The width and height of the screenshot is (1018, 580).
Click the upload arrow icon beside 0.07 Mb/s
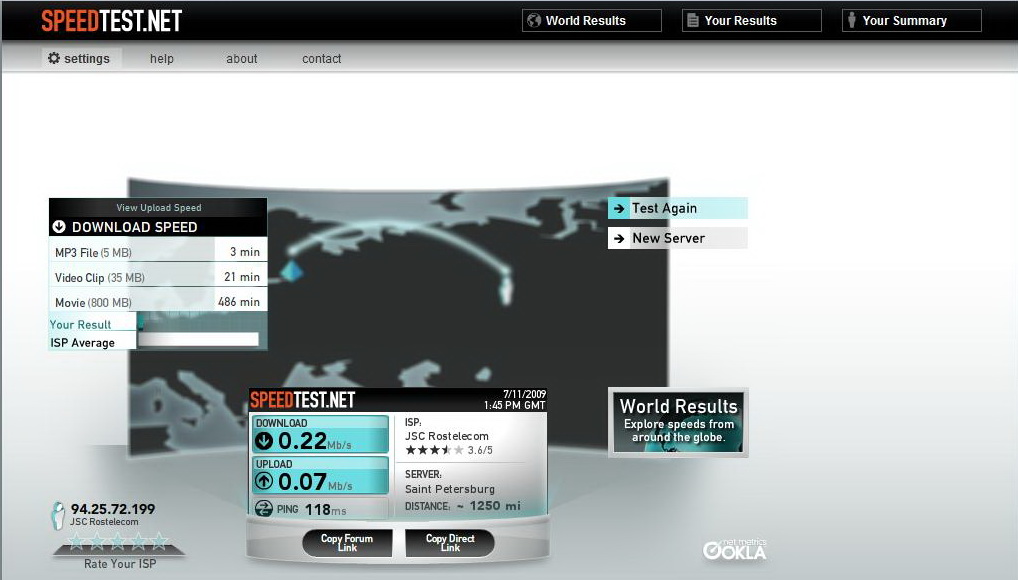[x=264, y=481]
